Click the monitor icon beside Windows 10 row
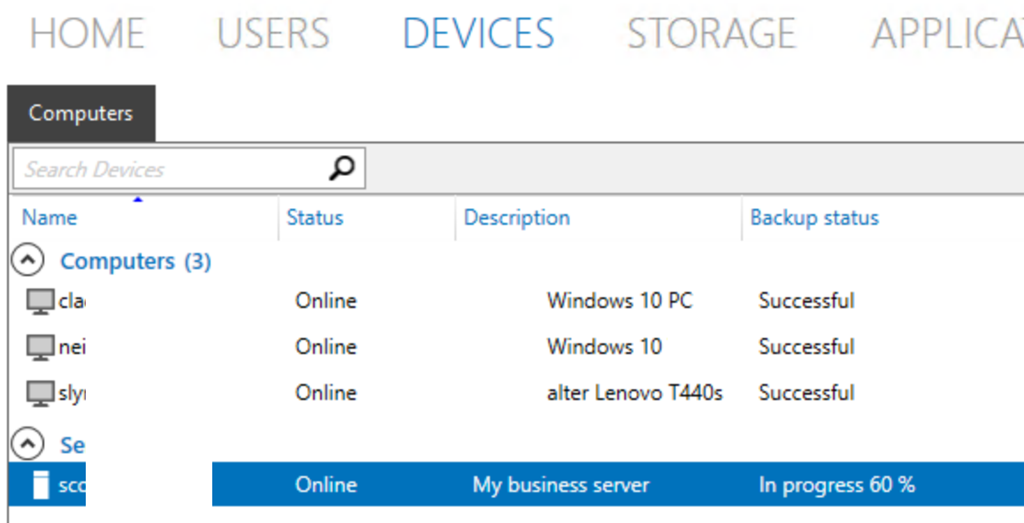Viewport: 1024px width, 523px height. pyautogui.click(x=40, y=347)
